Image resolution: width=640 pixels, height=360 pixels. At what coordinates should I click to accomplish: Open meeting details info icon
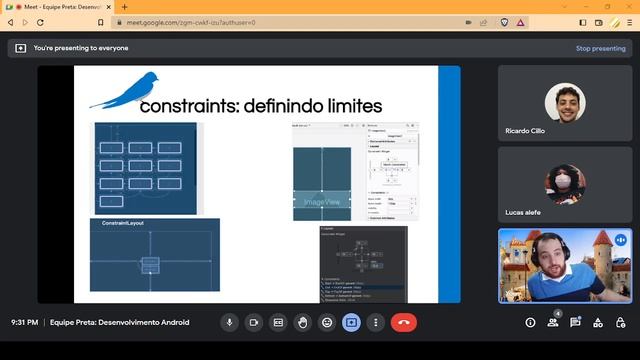pyautogui.click(x=530, y=323)
